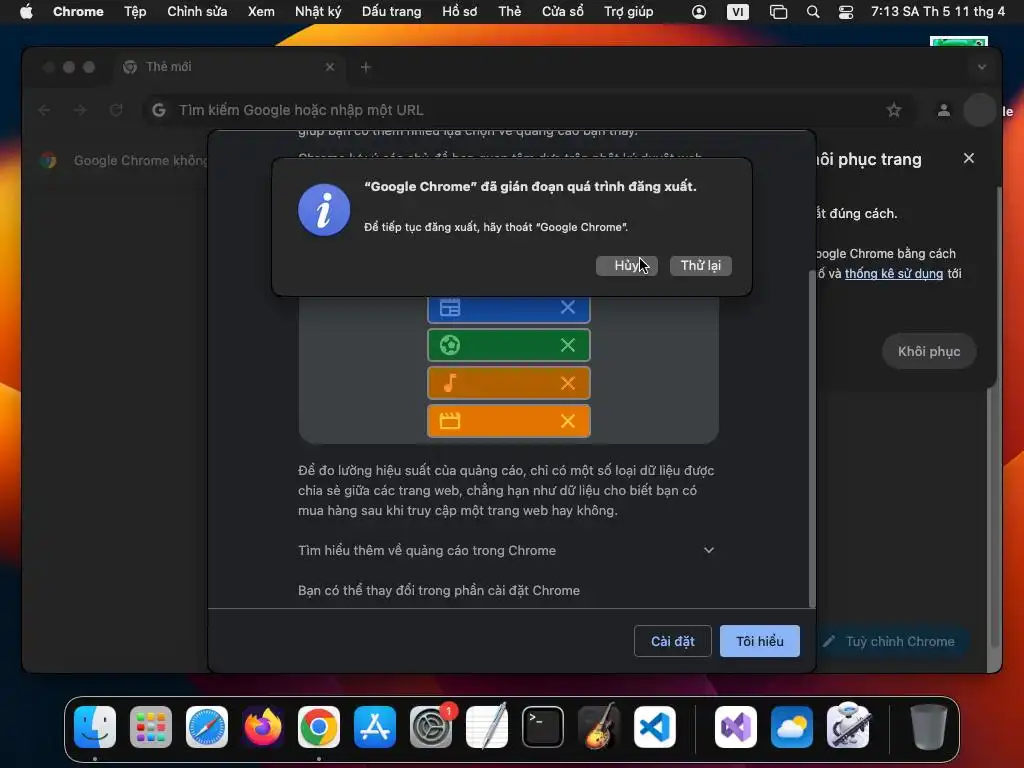Click the Hủy button in logout dialog
The width and height of the screenshot is (1024, 768).
tap(626, 266)
